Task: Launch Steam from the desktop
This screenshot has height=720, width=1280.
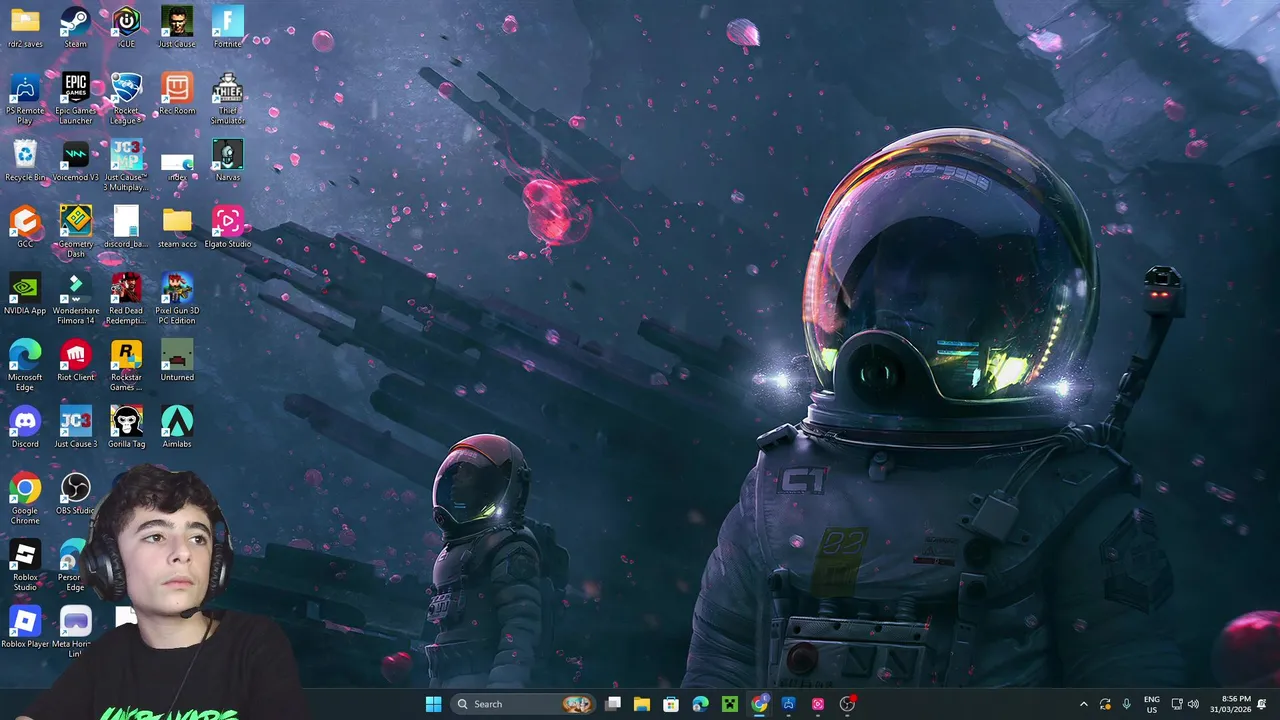Action: pyautogui.click(x=75, y=27)
